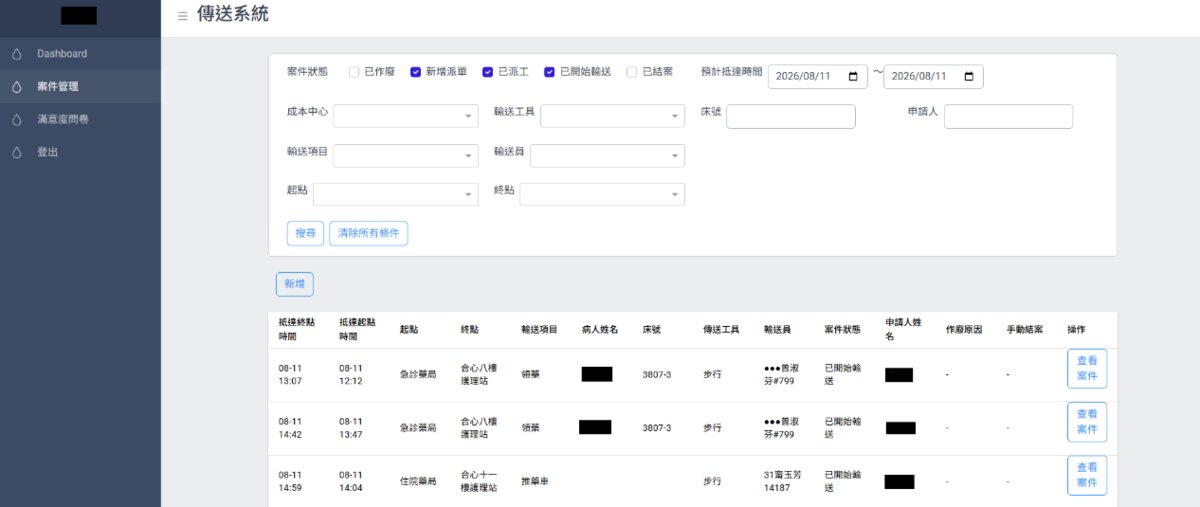The width and height of the screenshot is (1200, 507).
Task: Select the 08-11 14:59 arrival time cell
Action: point(292,481)
